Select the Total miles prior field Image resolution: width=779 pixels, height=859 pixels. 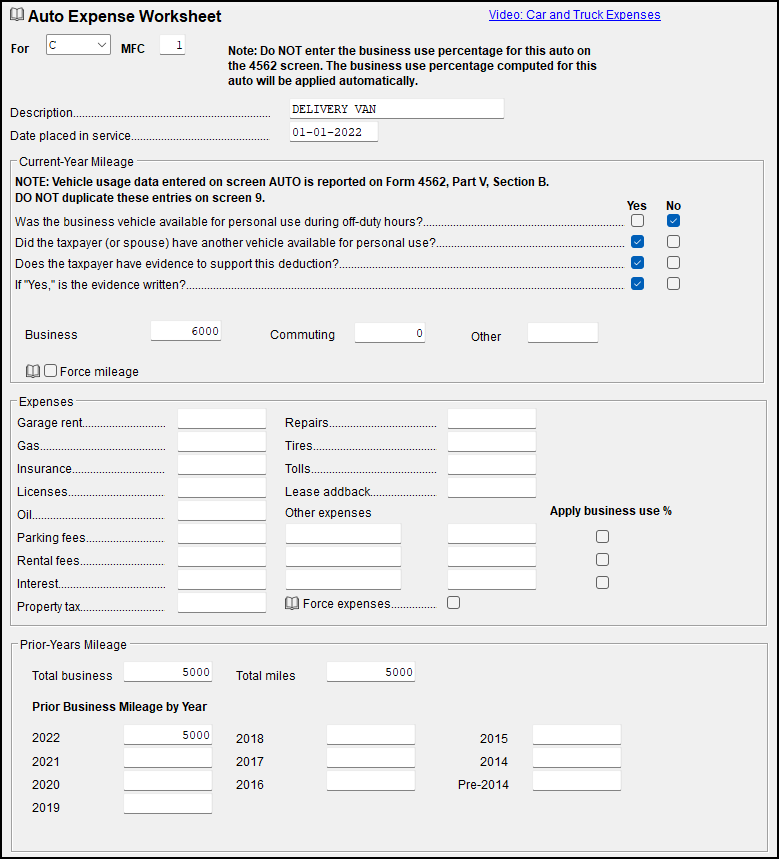(371, 672)
